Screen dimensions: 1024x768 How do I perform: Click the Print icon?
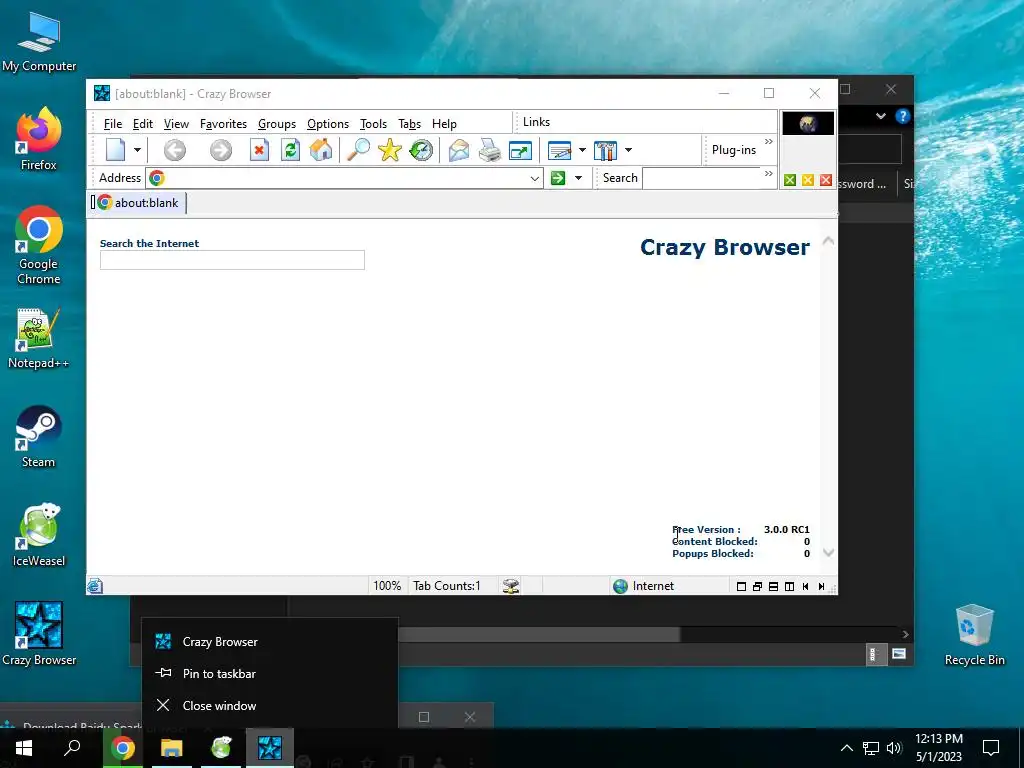pos(489,150)
